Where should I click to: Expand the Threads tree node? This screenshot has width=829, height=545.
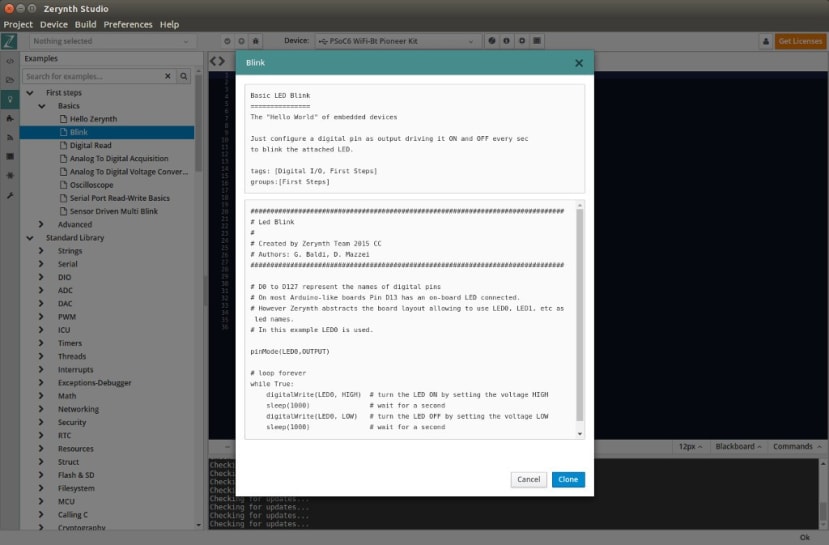(x=42, y=356)
